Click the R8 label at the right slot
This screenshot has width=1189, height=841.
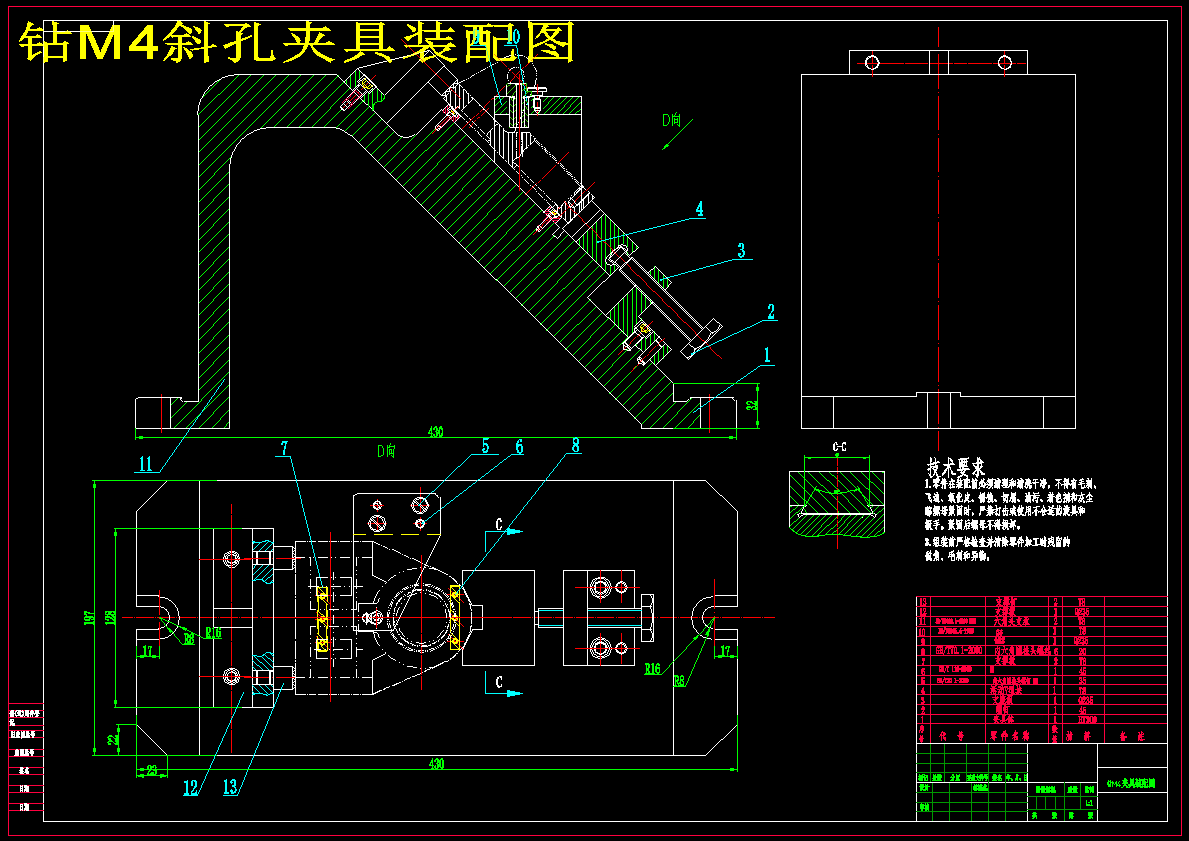[x=680, y=681]
